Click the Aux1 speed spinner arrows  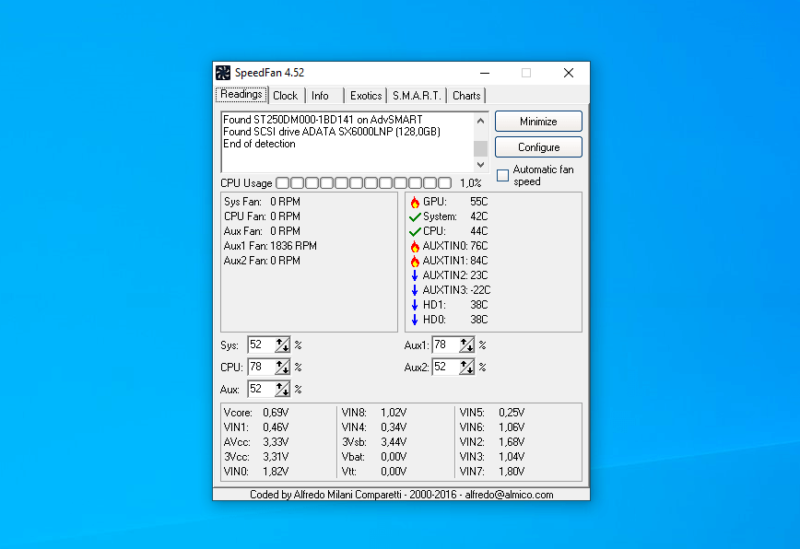tap(466, 345)
